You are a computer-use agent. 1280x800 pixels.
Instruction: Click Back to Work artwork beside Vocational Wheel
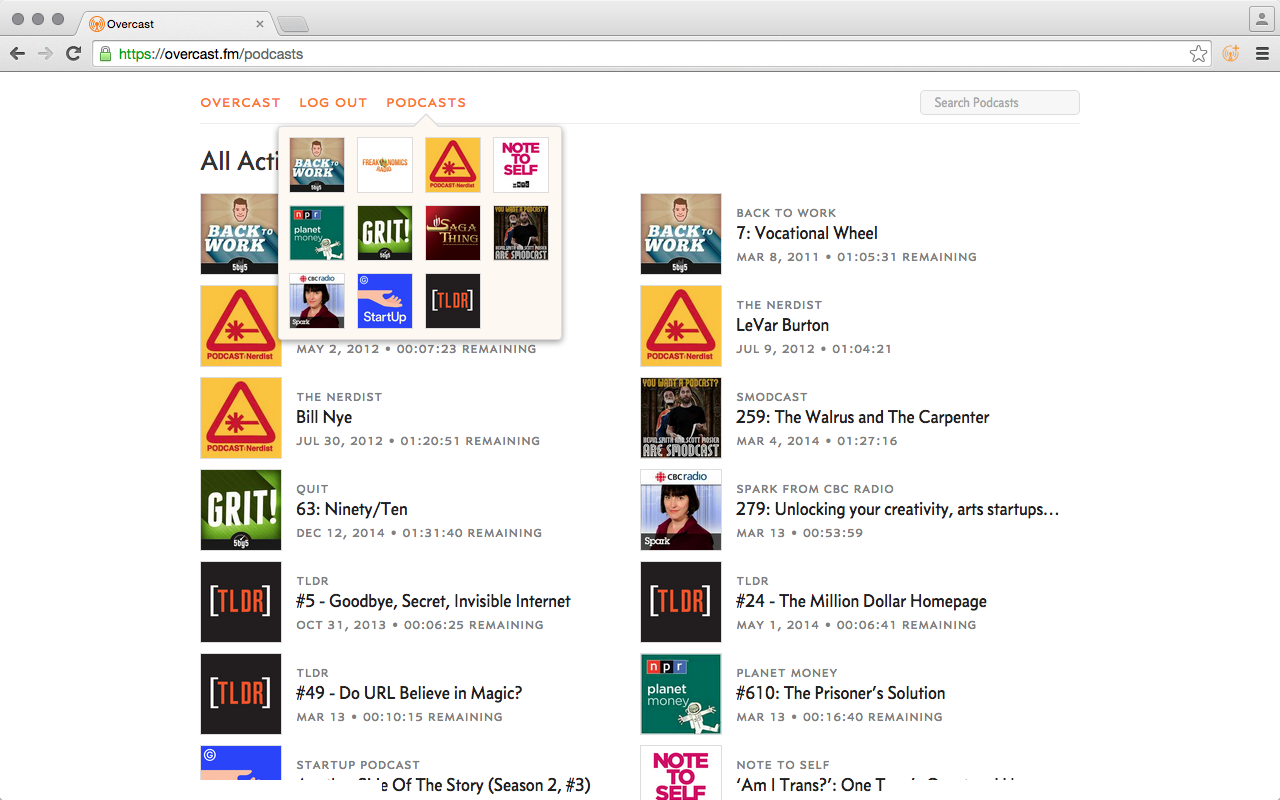681,234
